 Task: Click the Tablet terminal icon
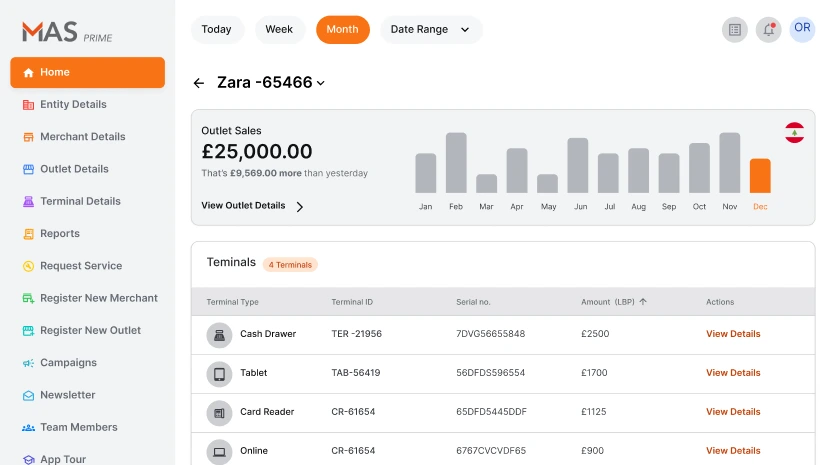coord(219,373)
